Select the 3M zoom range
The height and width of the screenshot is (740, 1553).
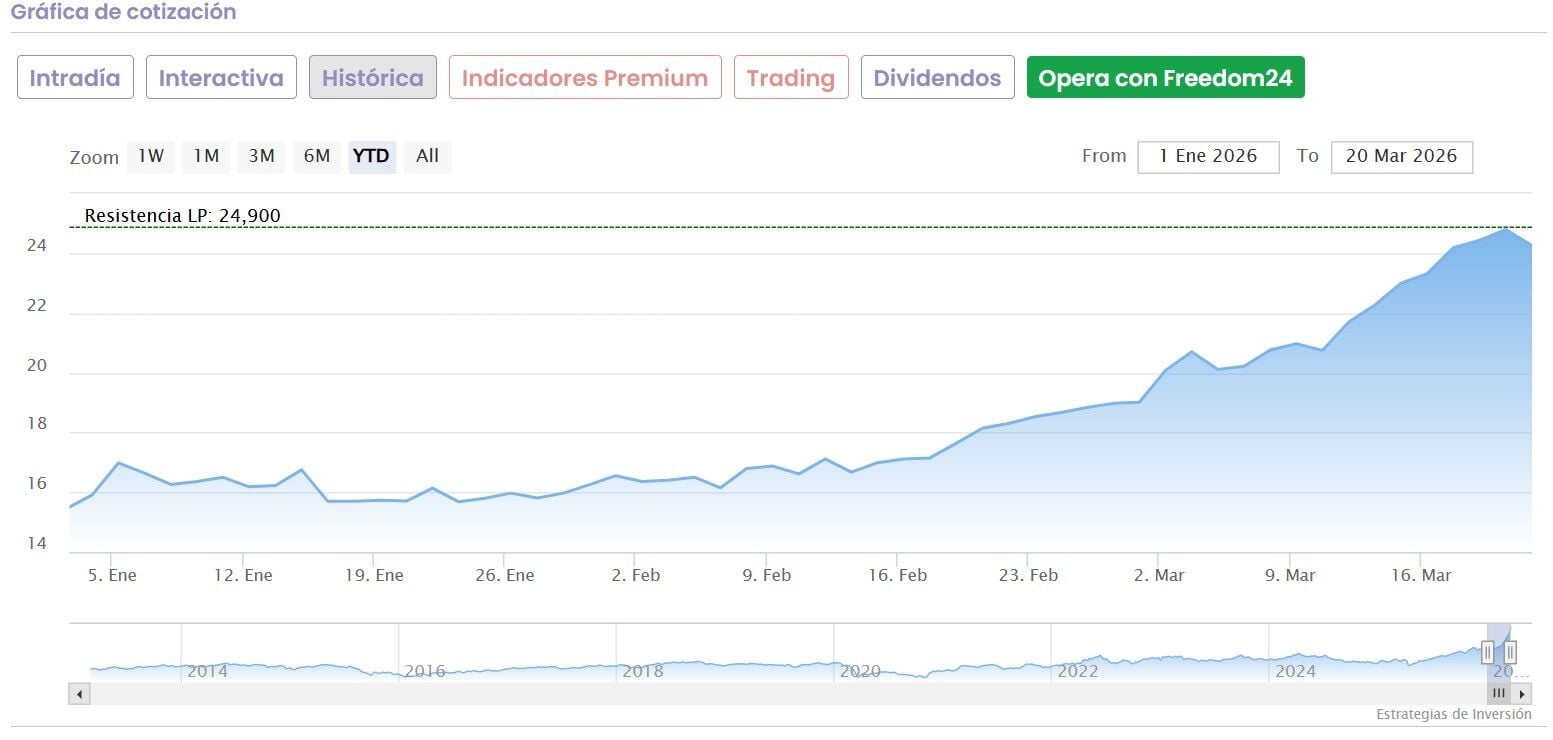pyautogui.click(x=261, y=157)
